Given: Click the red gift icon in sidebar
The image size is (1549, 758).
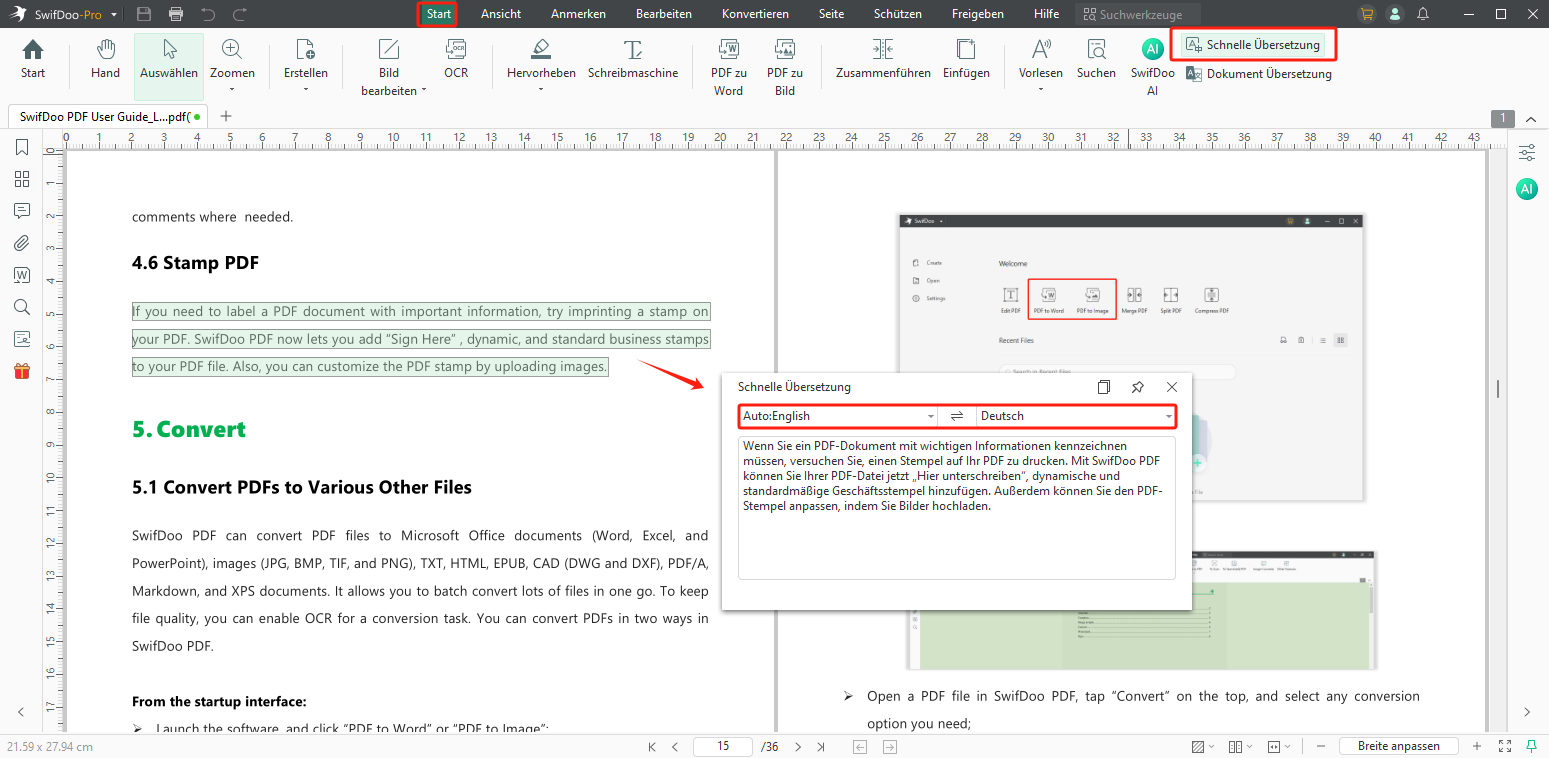Looking at the screenshot, I should point(22,371).
